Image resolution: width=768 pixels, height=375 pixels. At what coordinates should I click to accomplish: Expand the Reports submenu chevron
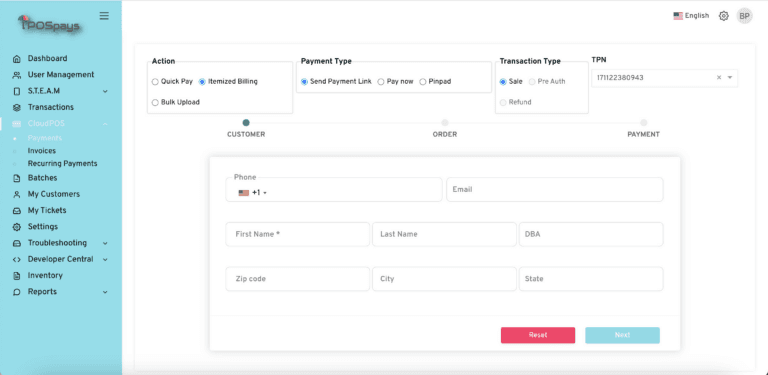click(x=105, y=292)
